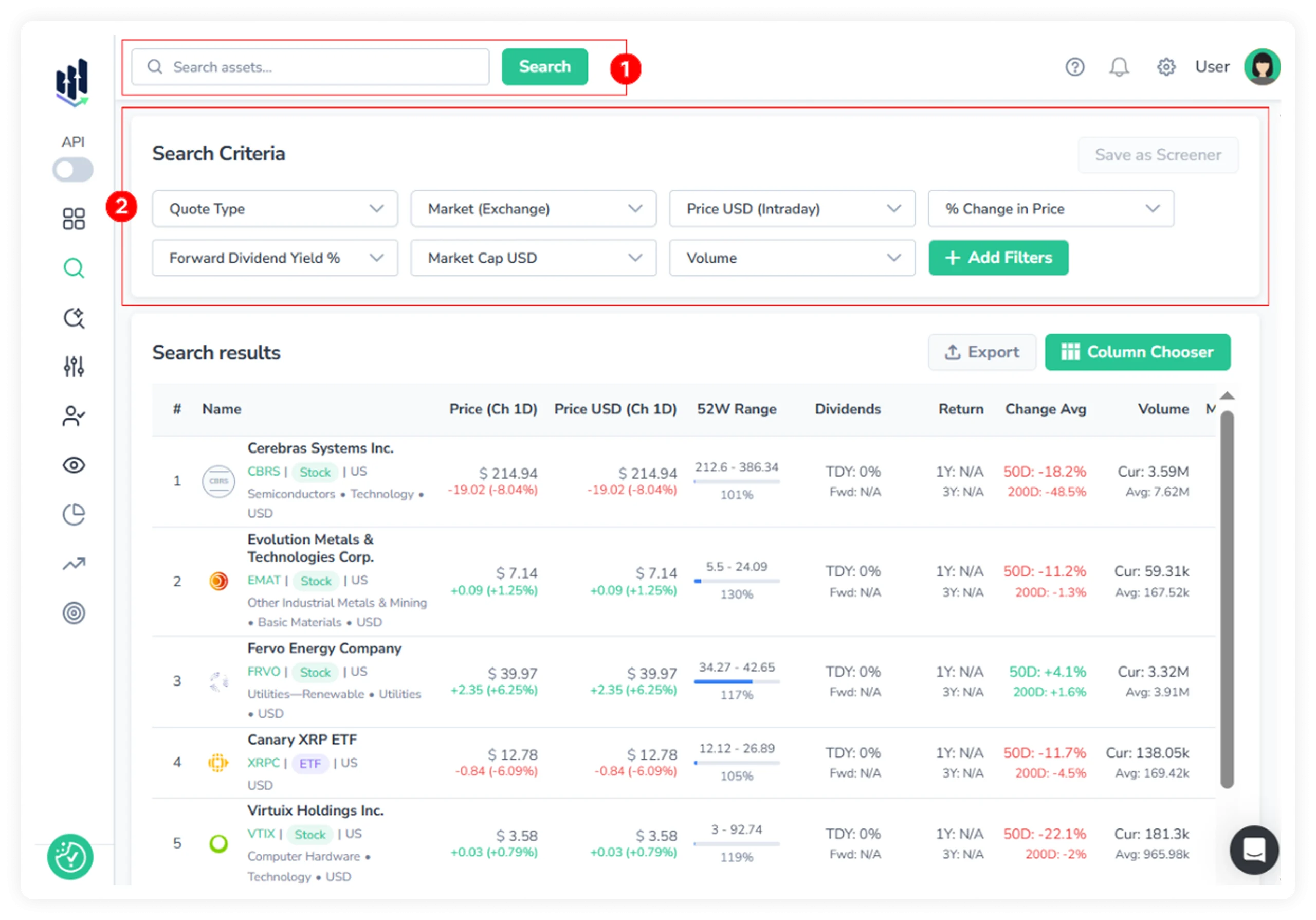Click the Search results heading

click(x=216, y=353)
